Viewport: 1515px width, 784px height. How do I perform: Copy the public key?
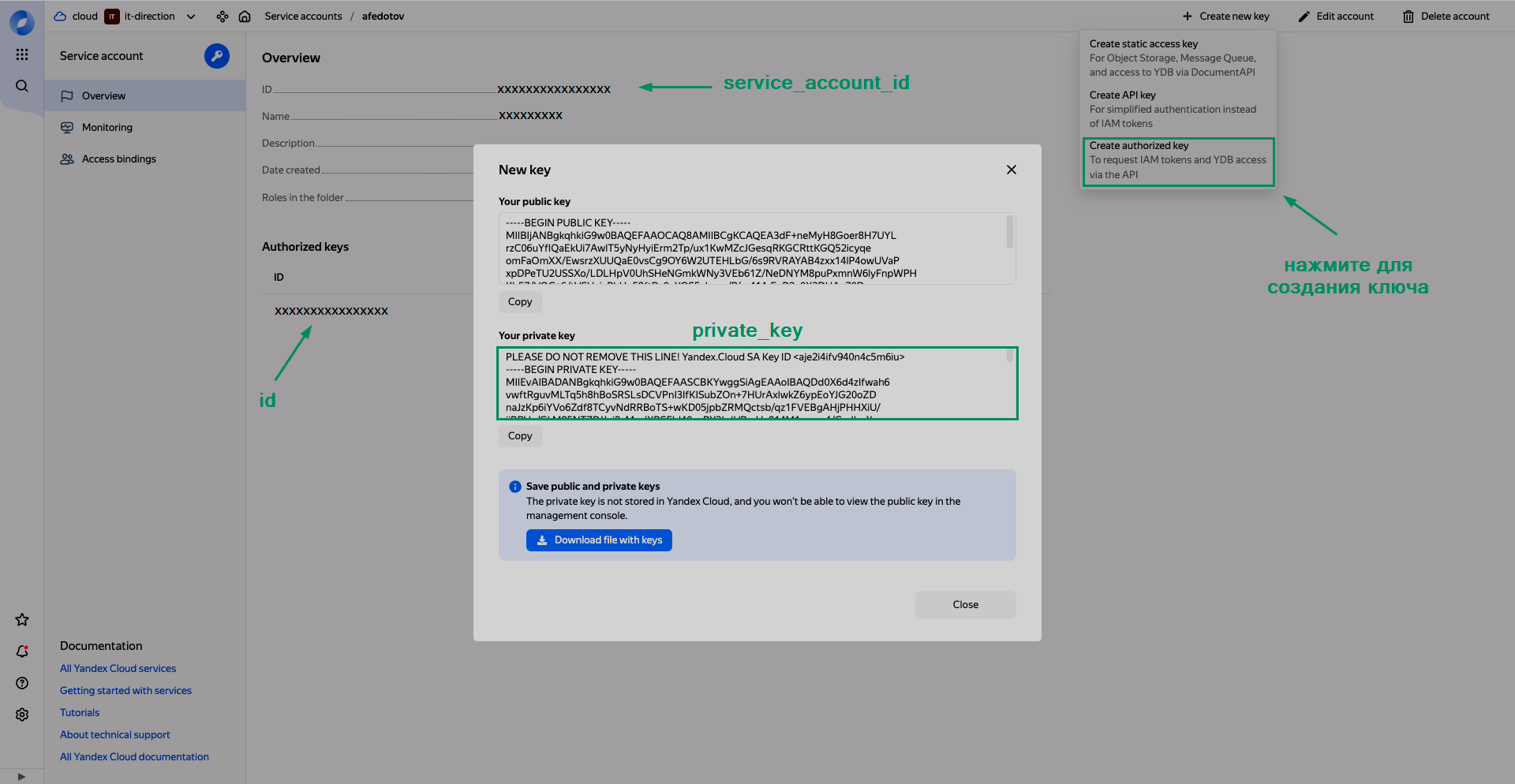[520, 301]
